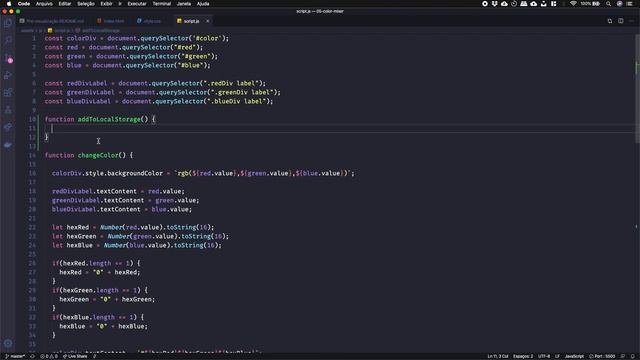
Task: Open the Dropbox menu bar icon
Action: (494, 4)
